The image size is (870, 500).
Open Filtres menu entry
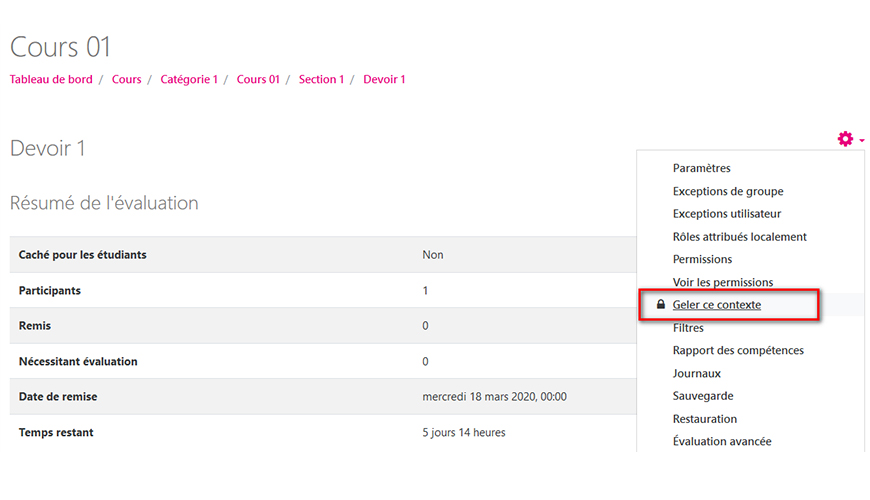tap(688, 328)
